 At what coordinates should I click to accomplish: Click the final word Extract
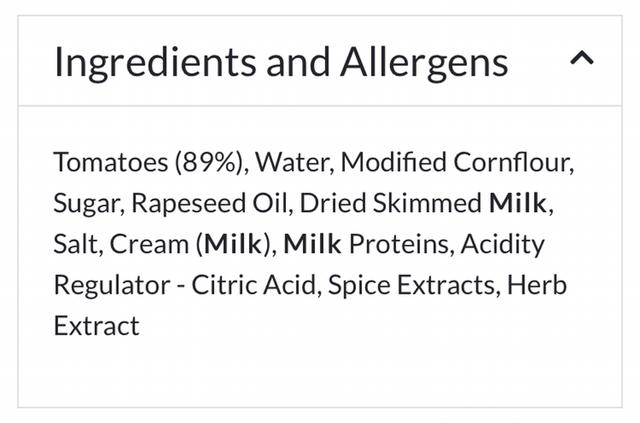[x=96, y=326]
